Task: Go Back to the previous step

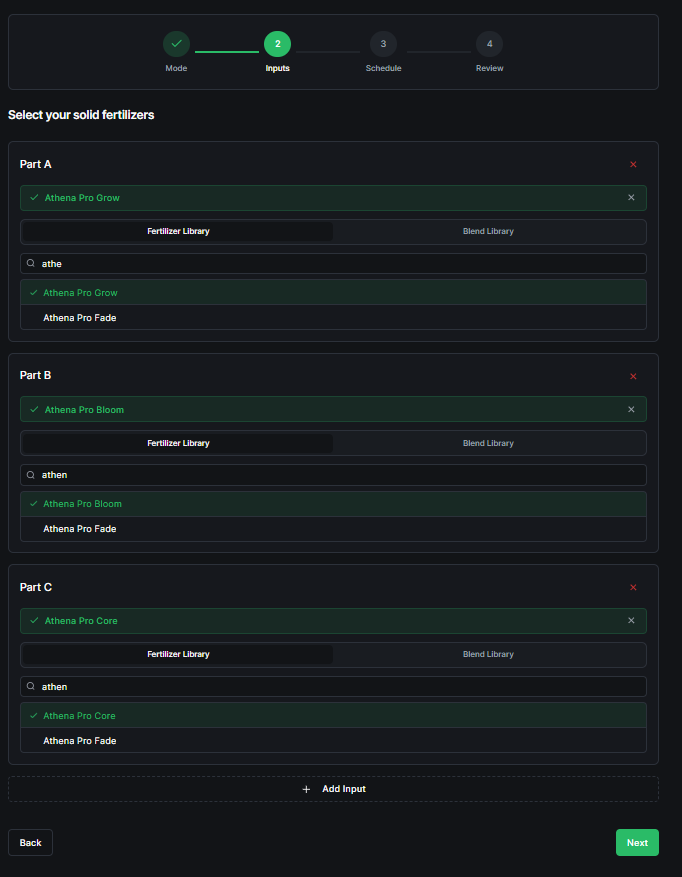Action: click(30, 843)
